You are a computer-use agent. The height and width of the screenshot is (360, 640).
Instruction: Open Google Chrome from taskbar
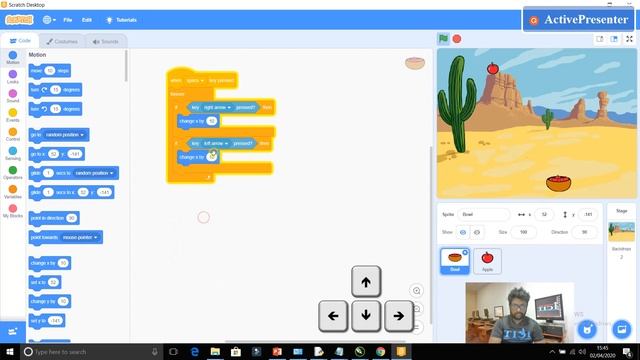click(380, 351)
